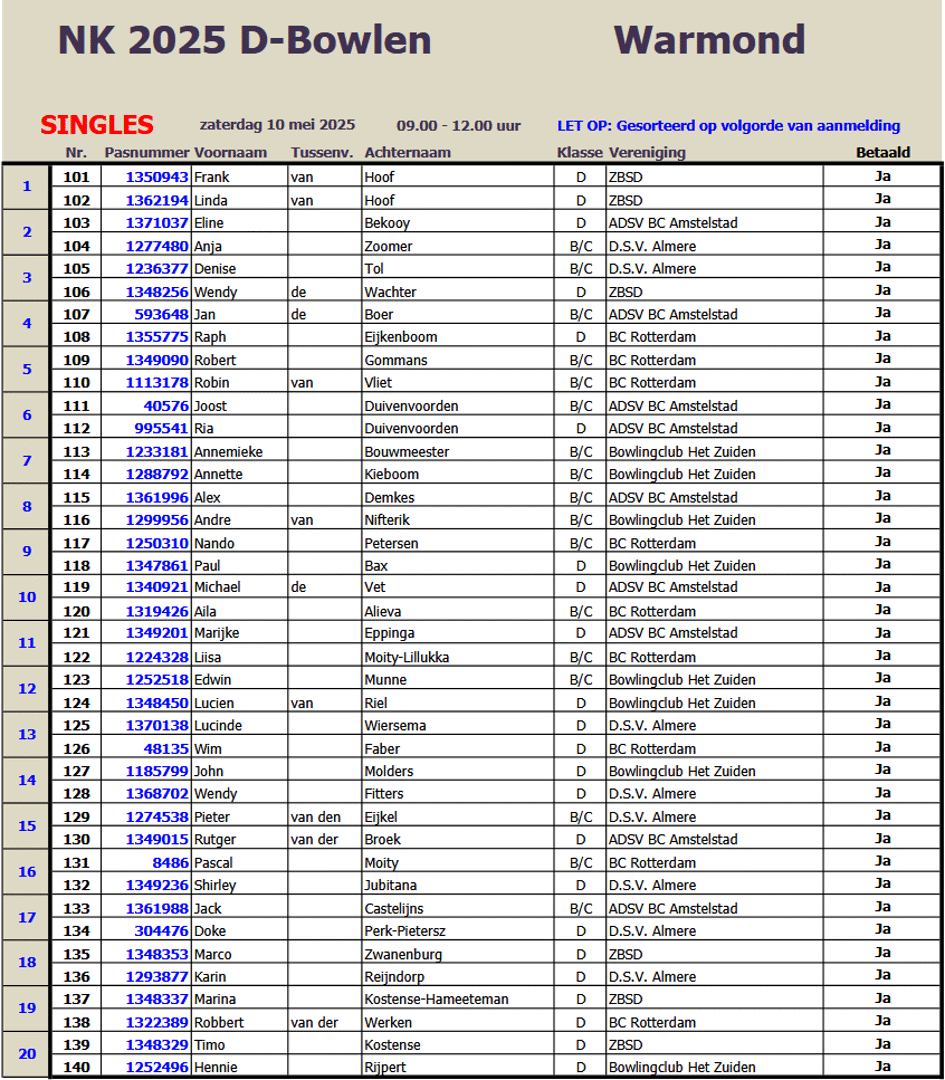Select the 'NK 2025 D-Bowlen' title
The width and height of the screenshot is (945, 1080).
point(245,40)
